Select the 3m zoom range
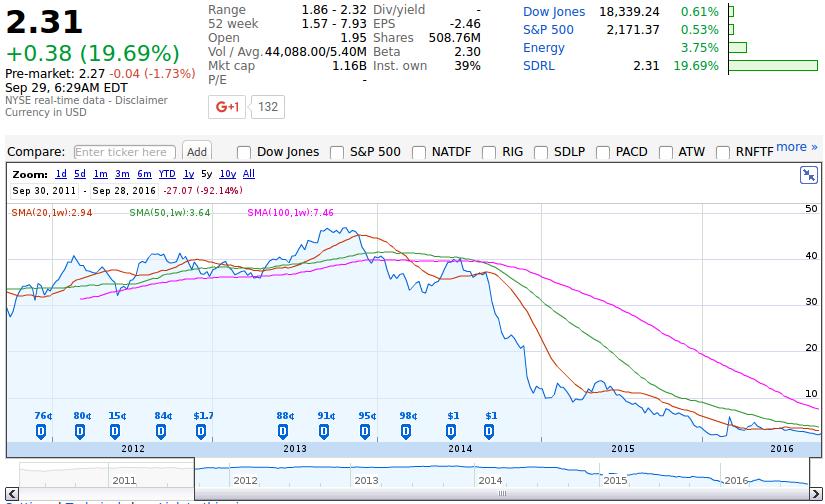825x504 pixels. pyautogui.click(x=123, y=174)
